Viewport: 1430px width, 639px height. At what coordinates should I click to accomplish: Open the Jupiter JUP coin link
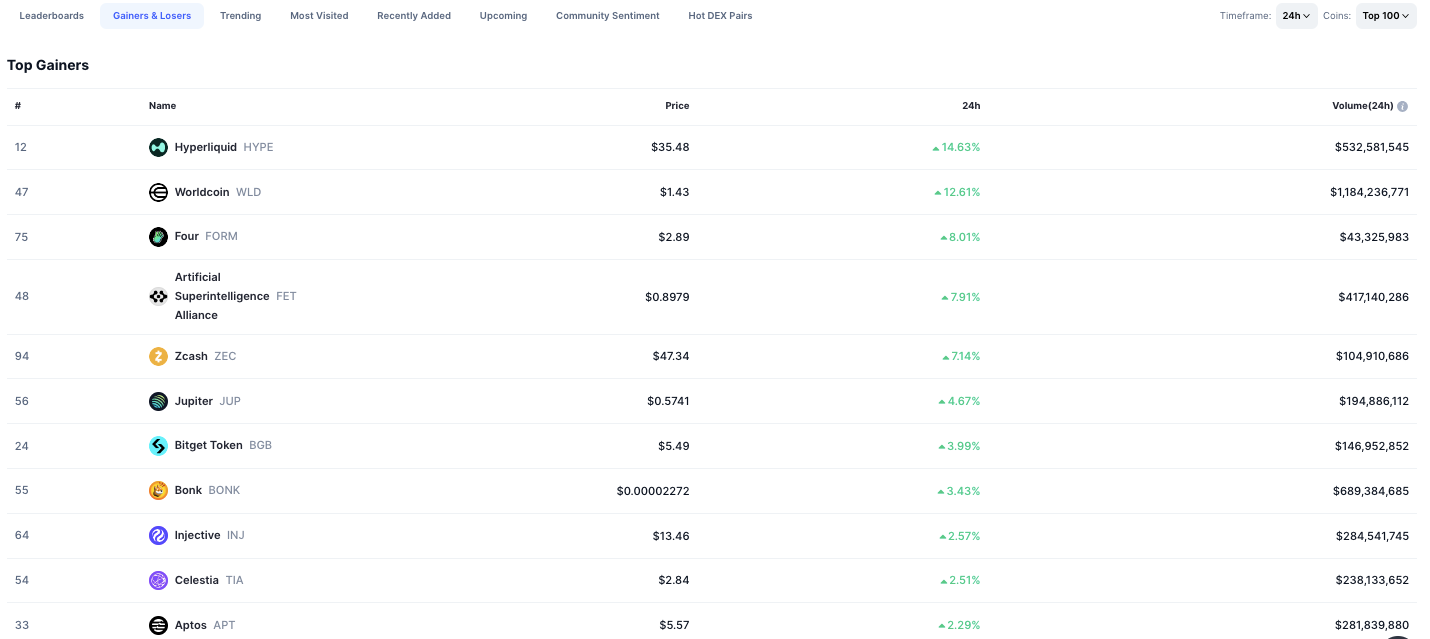pyautogui.click(x=195, y=401)
